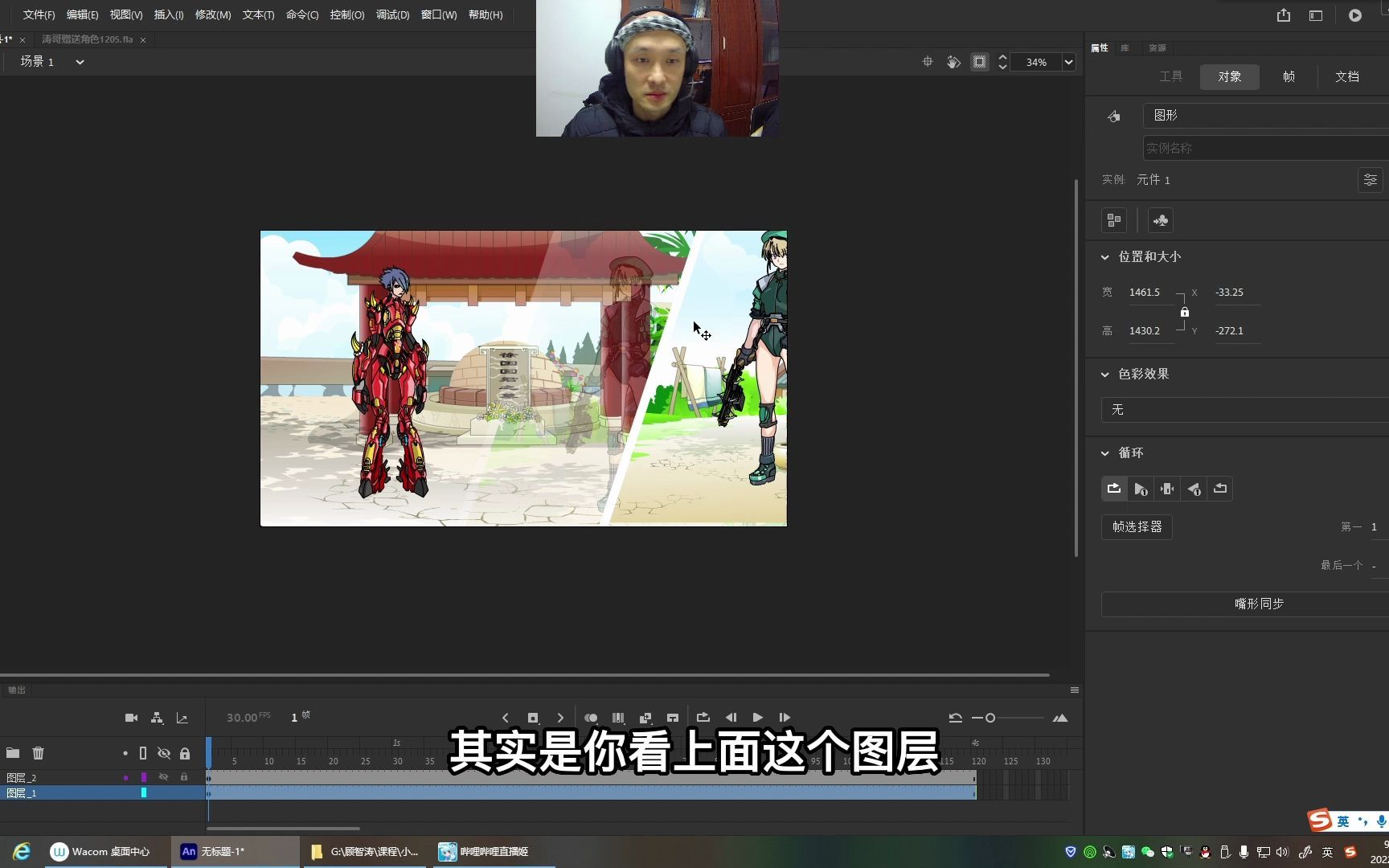Toggle show all layers as outlines
1389x868 pixels.
143,753
